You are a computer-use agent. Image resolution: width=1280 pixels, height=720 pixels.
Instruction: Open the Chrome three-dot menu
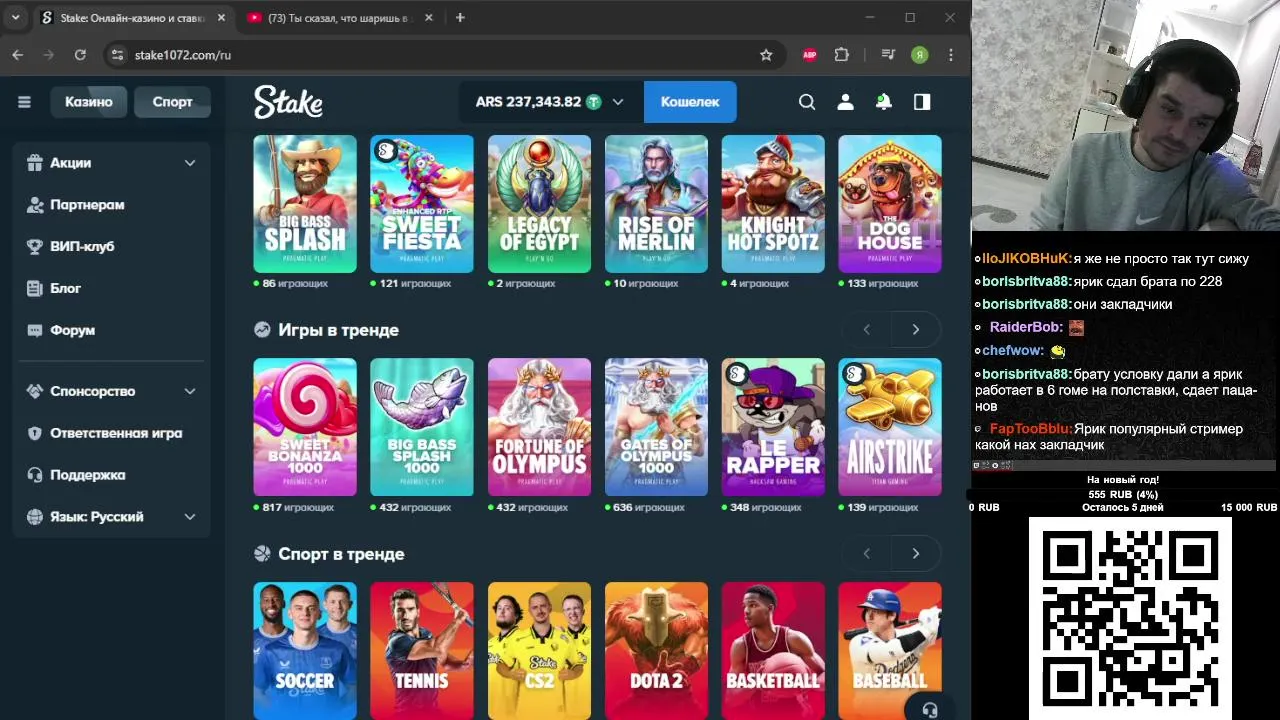click(x=951, y=55)
